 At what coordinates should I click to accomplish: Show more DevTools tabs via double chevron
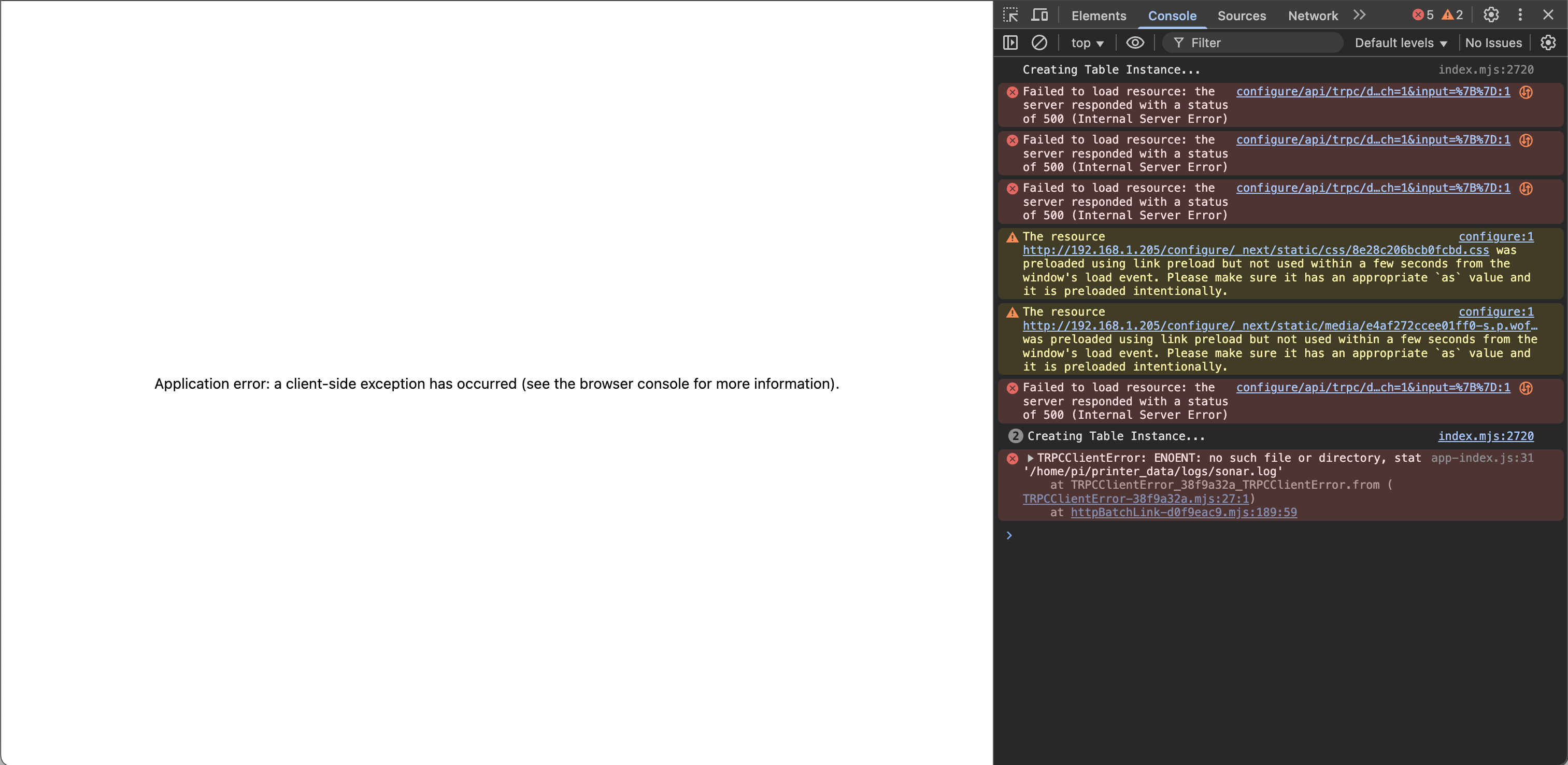click(1360, 15)
